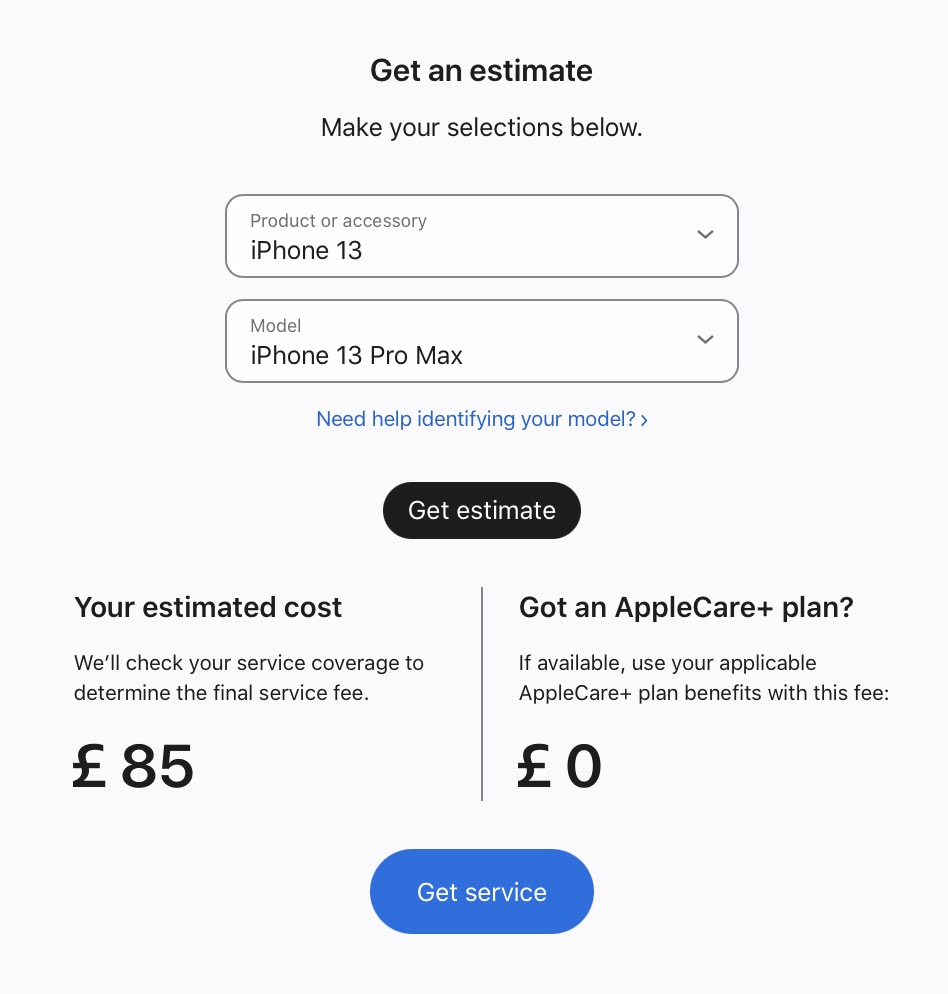
Task: Click the 'Model' field label
Action: [275, 326]
